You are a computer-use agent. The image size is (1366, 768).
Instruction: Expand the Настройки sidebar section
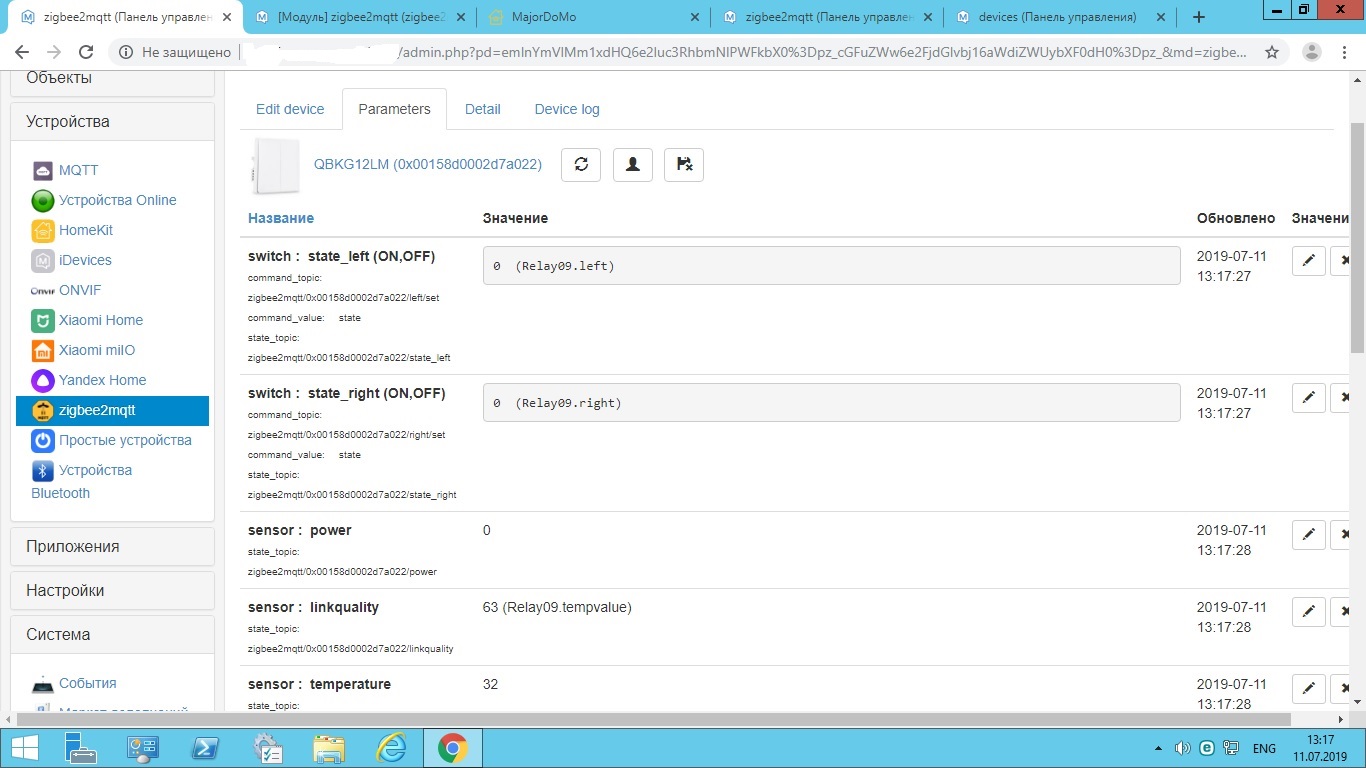pyautogui.click(x=112, y=590)
